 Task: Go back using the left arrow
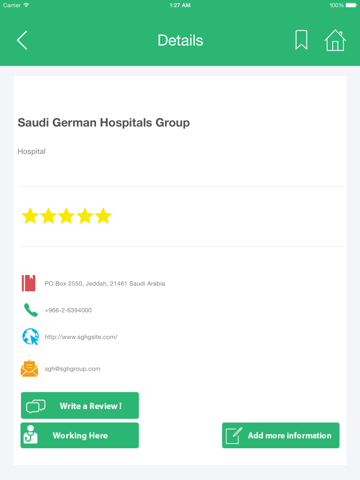pos(22,40)
